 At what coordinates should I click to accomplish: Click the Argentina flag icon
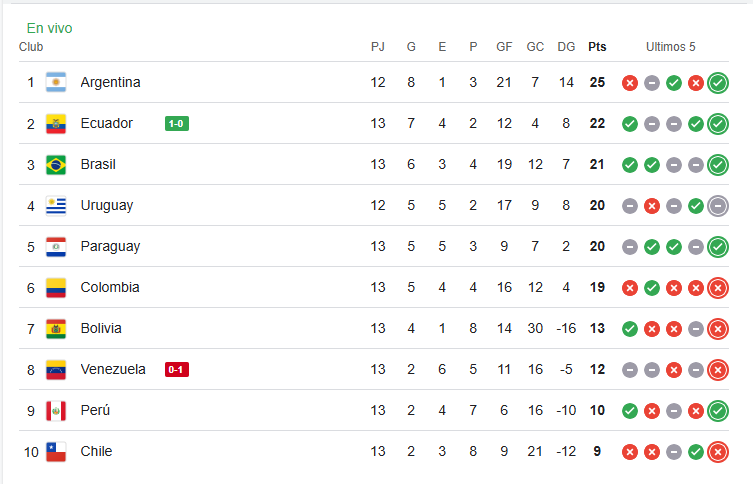[x=56, y=82]
